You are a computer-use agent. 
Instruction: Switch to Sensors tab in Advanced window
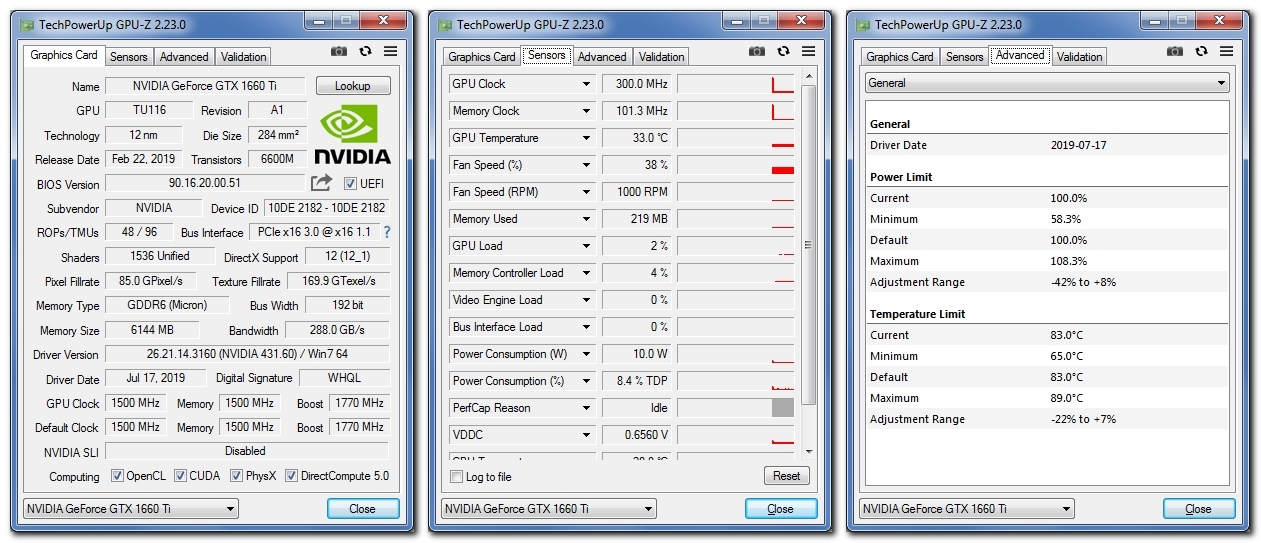click(x=965, y=57)
